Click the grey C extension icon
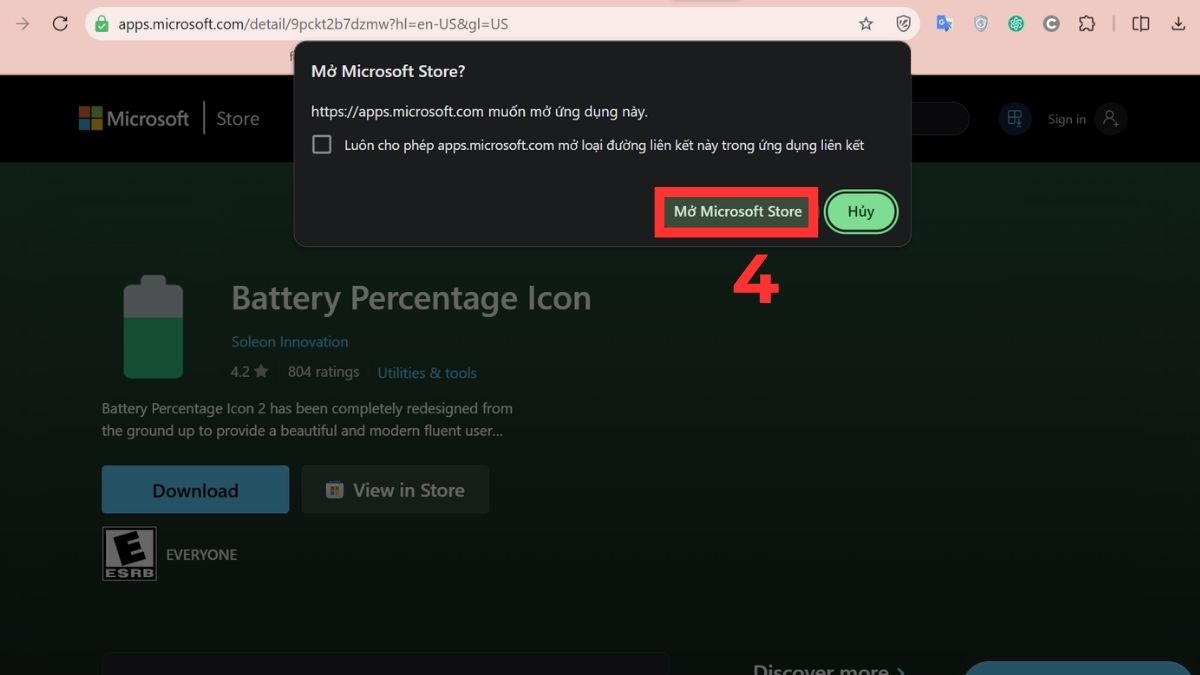This screenshot has width=1200, height=675. coord(1051,22)
